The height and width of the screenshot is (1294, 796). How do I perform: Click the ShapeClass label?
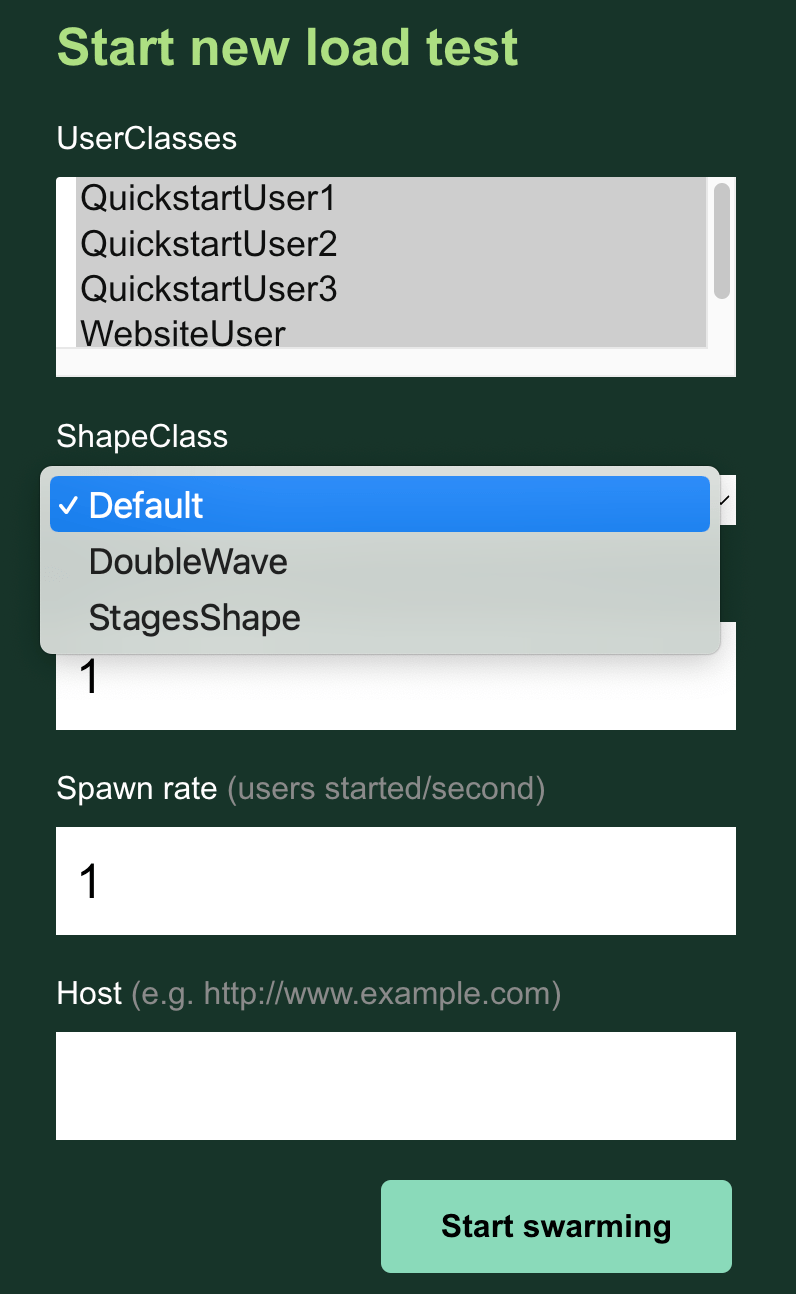click(x=142, y=436)
